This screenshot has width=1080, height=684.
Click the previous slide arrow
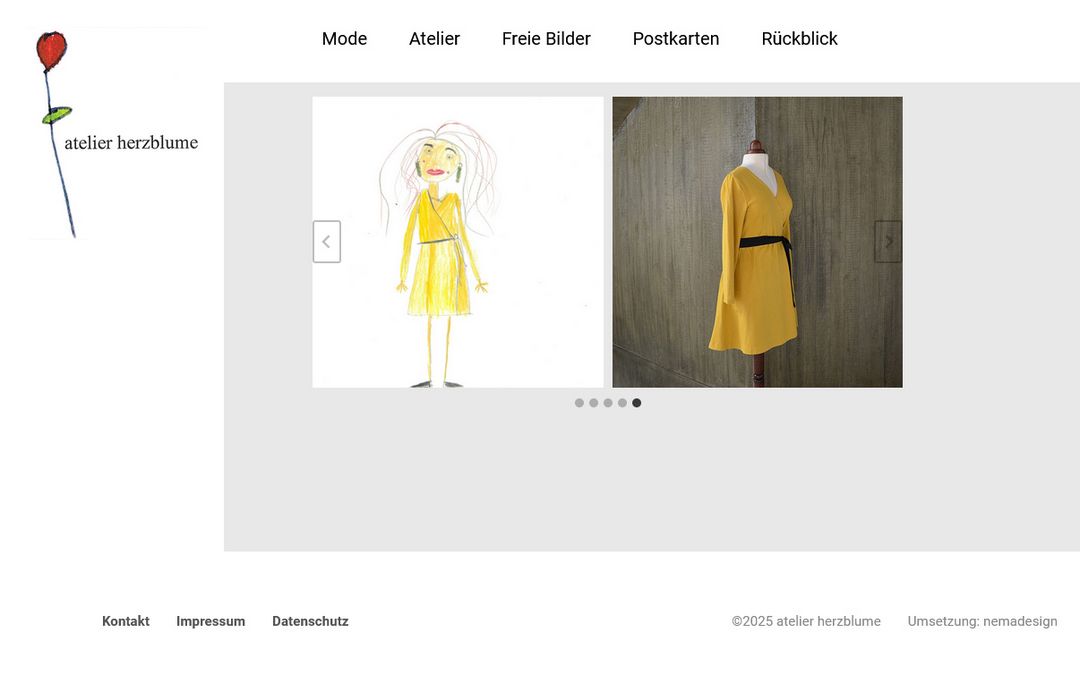point(326,241)
